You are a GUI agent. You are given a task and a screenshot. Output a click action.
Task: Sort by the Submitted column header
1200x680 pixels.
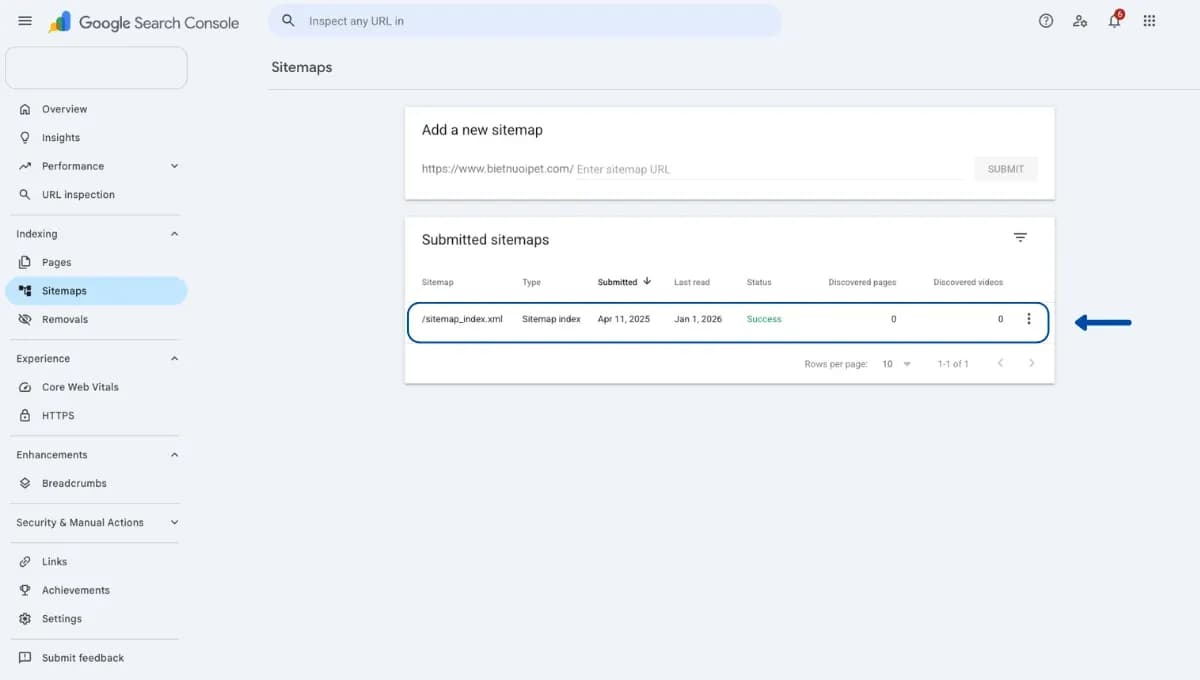(x=617, y=282)
